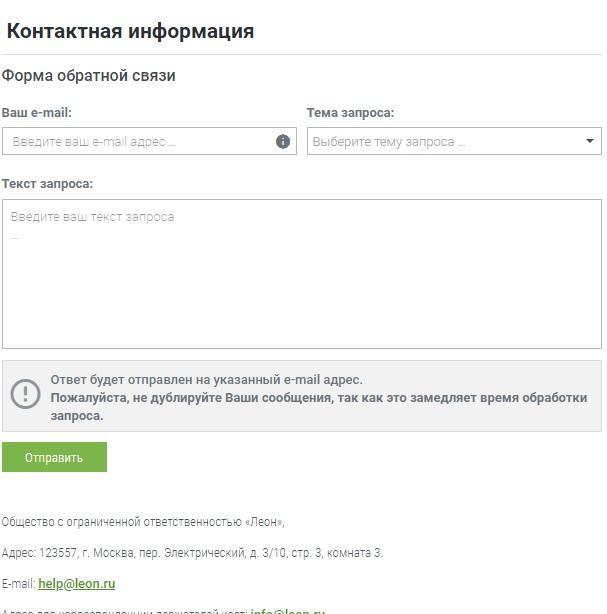Viewport: 607px width, 614px height.
Task: Click the "Тема запроса:" field label
Action: coord(350,113)
